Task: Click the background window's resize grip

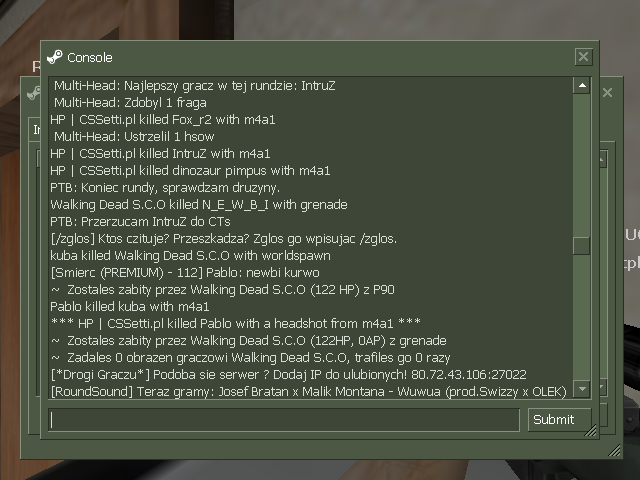Action: point(615,451)
